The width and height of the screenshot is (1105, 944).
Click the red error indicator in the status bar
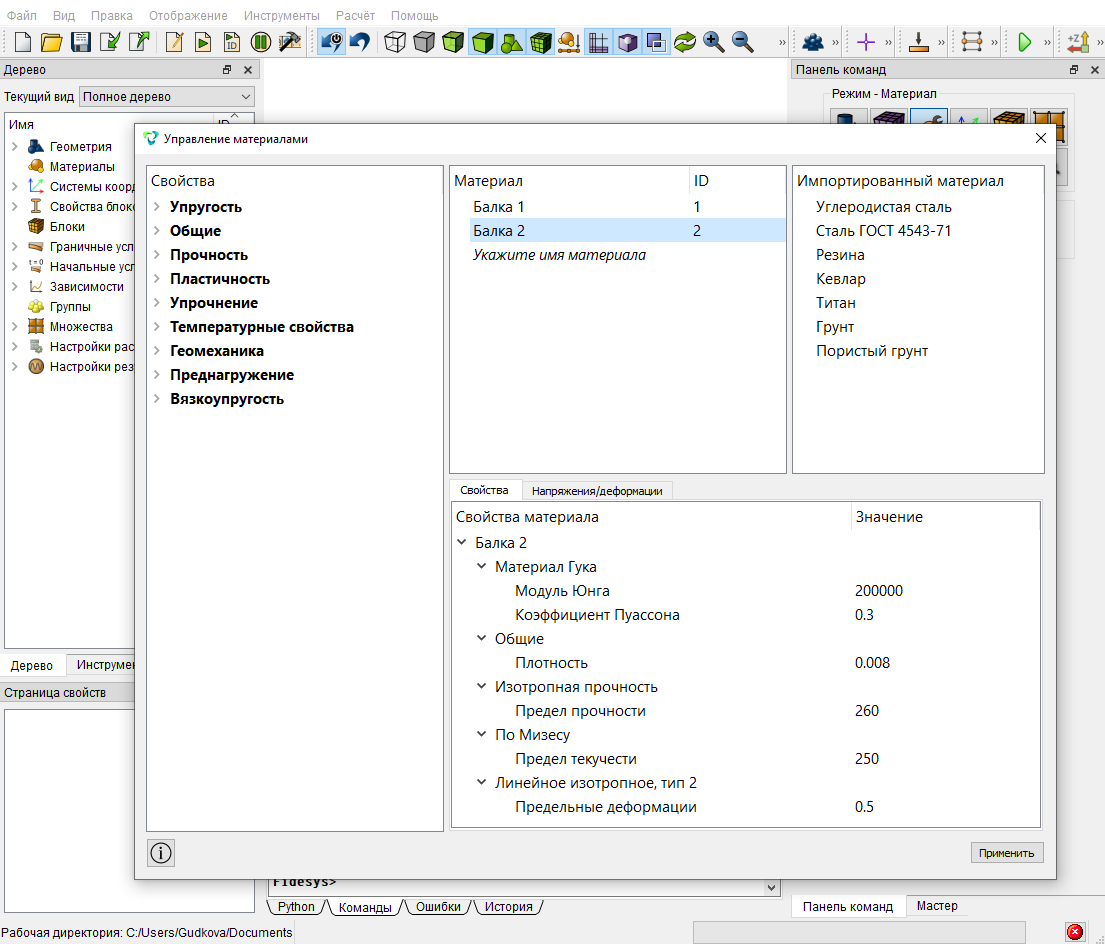1075,932
